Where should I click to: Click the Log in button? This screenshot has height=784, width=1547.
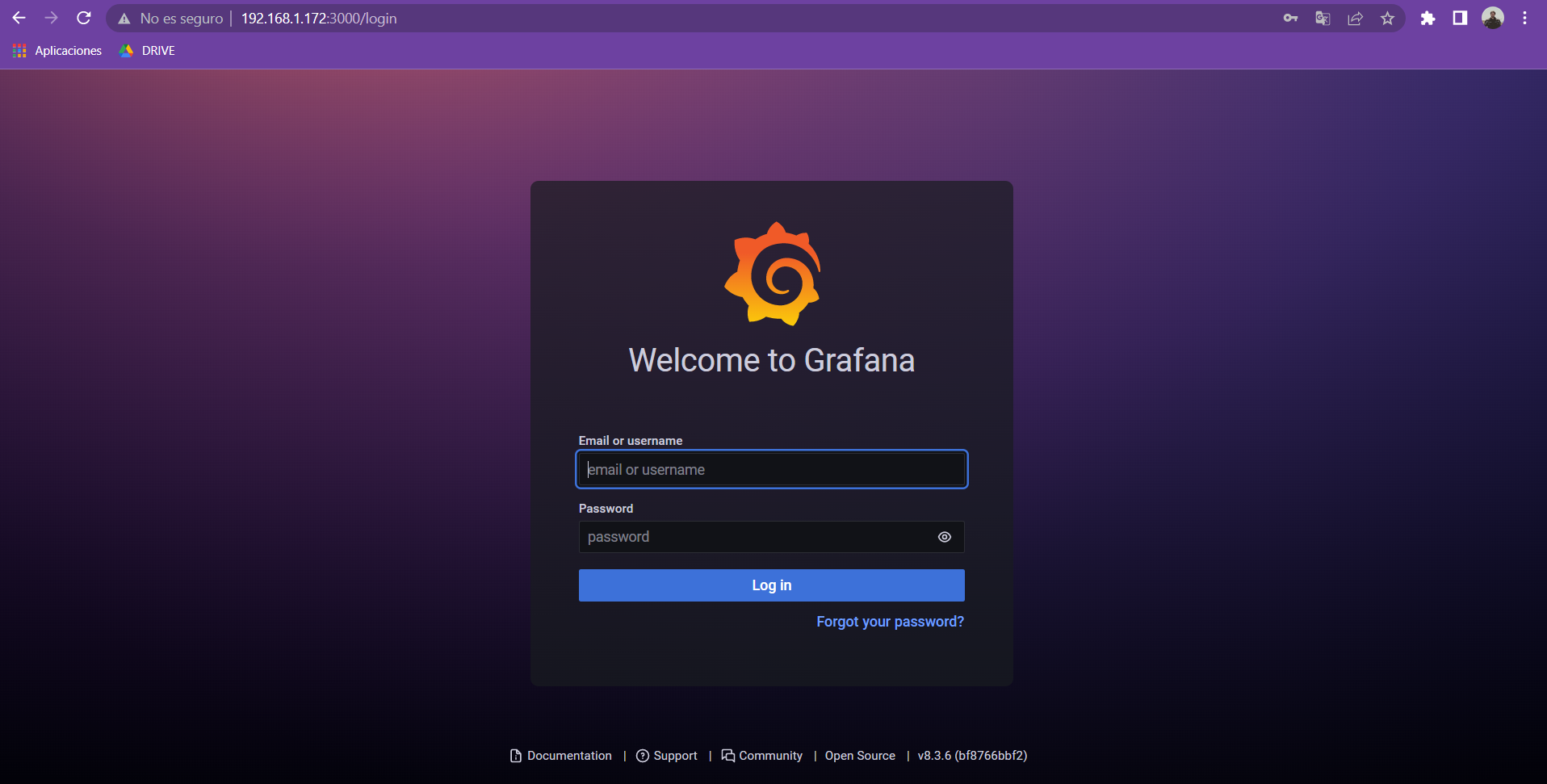pos(772,585)
